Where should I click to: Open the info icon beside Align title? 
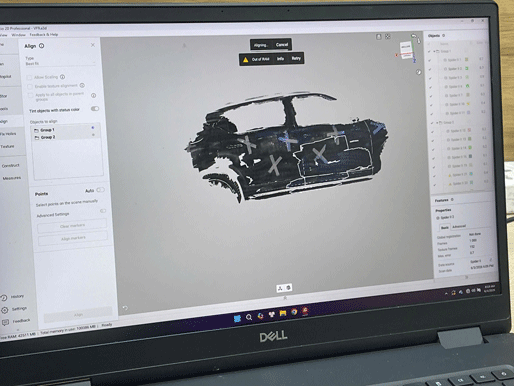(42, 46)
